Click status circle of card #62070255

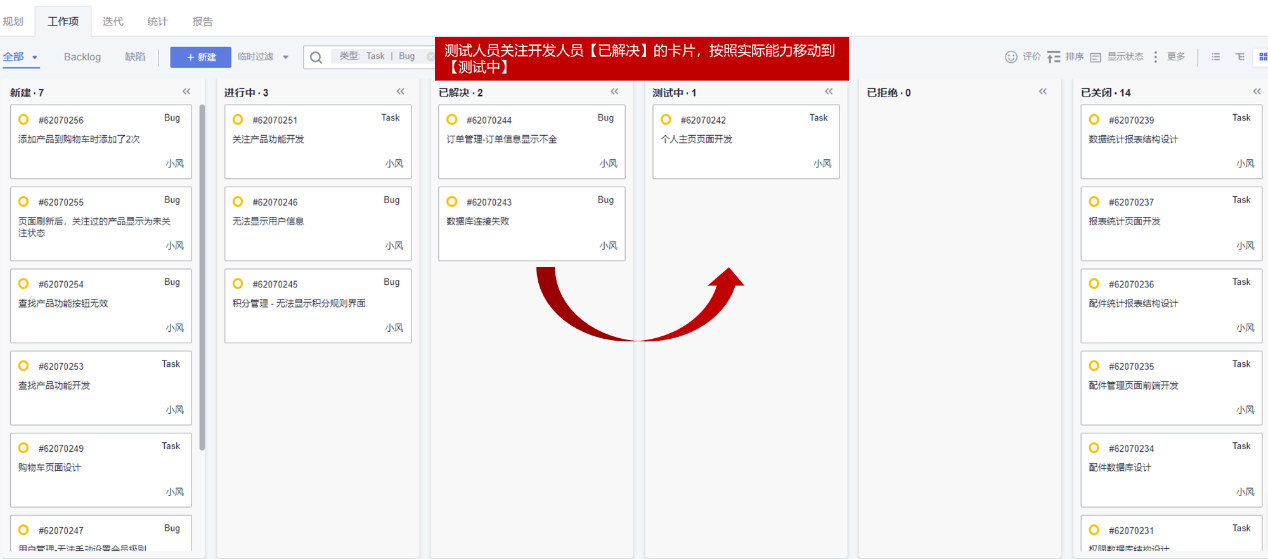(x=23, y=201)
